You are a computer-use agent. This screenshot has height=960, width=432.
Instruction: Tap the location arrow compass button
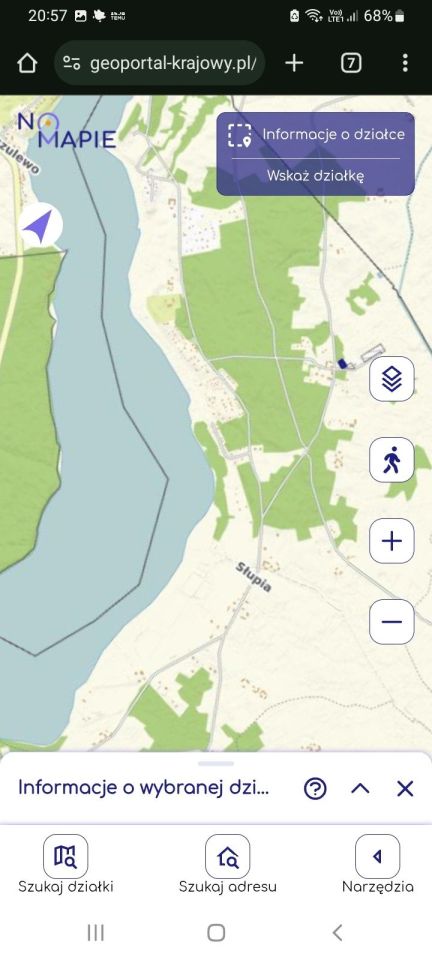[x=40, y=225]
